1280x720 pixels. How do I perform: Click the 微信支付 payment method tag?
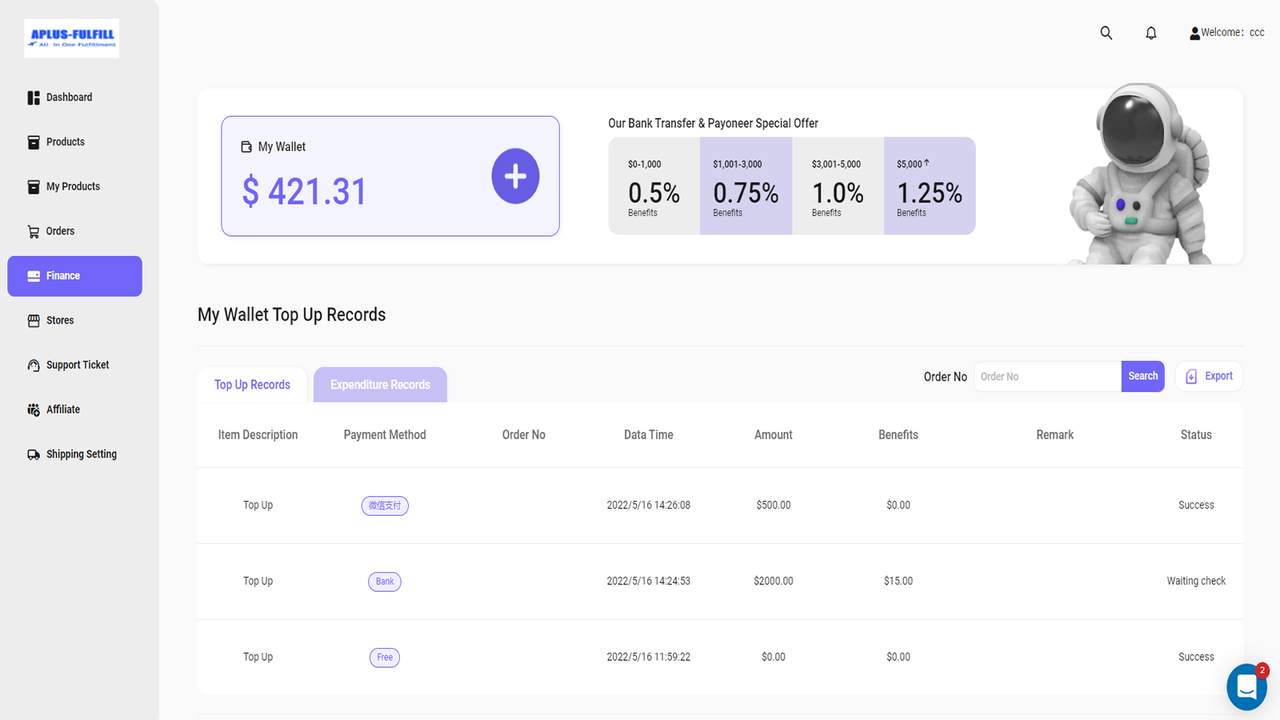385,506
